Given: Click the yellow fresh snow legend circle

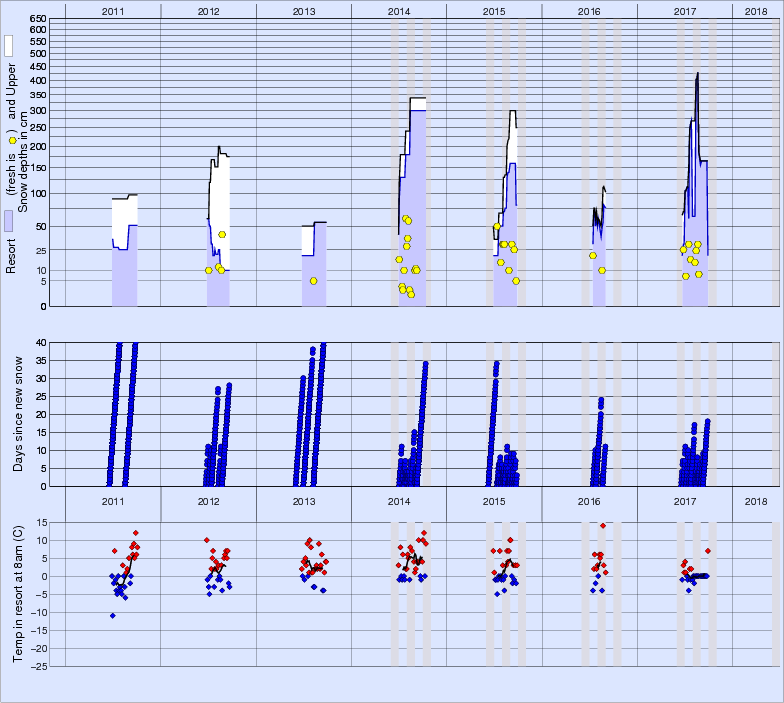Looking at the screenshot, I should [11, 140].
